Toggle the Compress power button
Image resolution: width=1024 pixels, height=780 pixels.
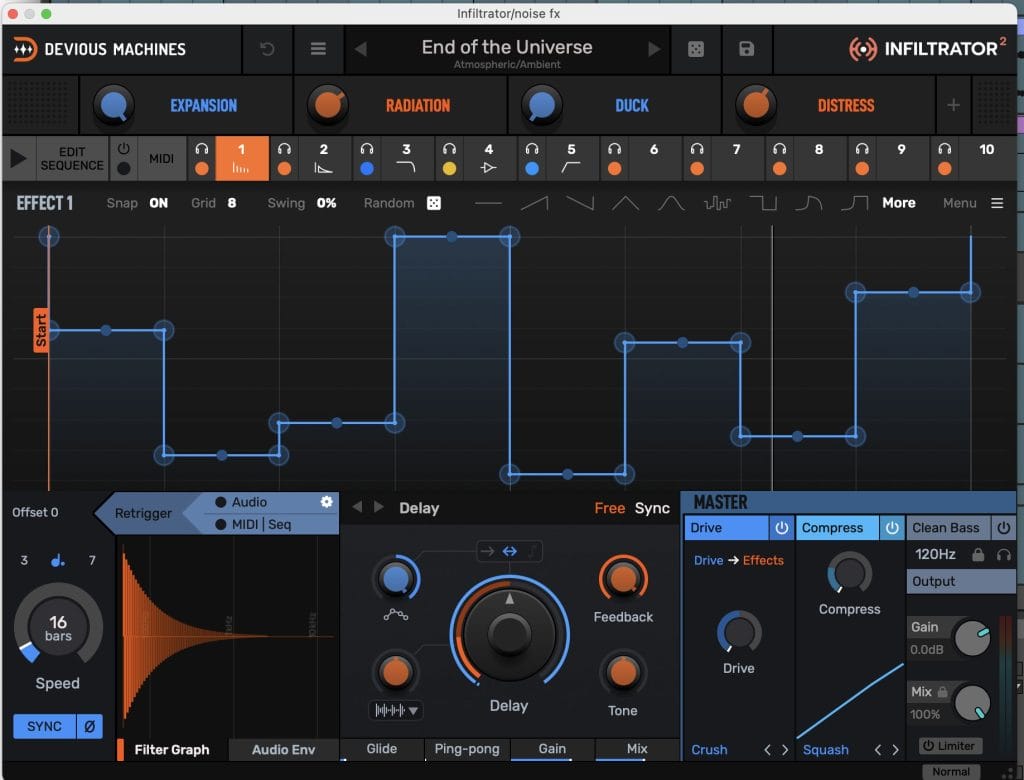tap(892, 528)
